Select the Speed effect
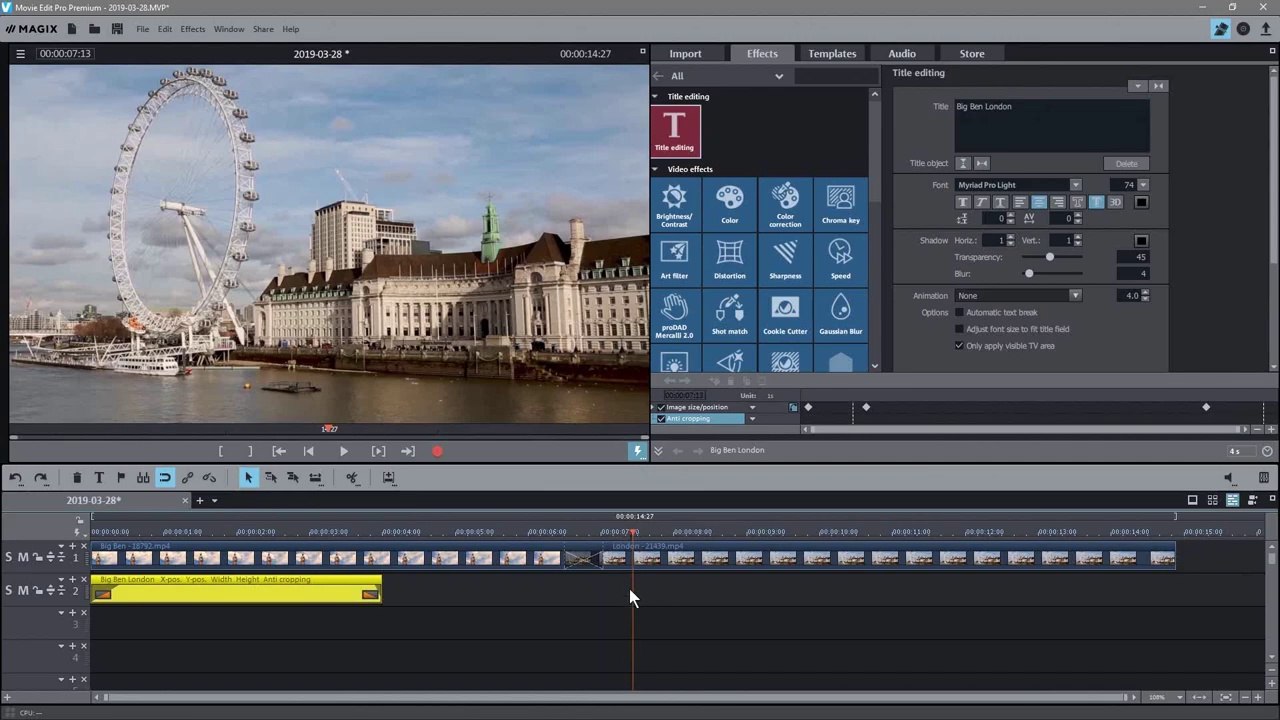Image resolution: width=1280 pixels, height=720 pixels. pos(841,260)
